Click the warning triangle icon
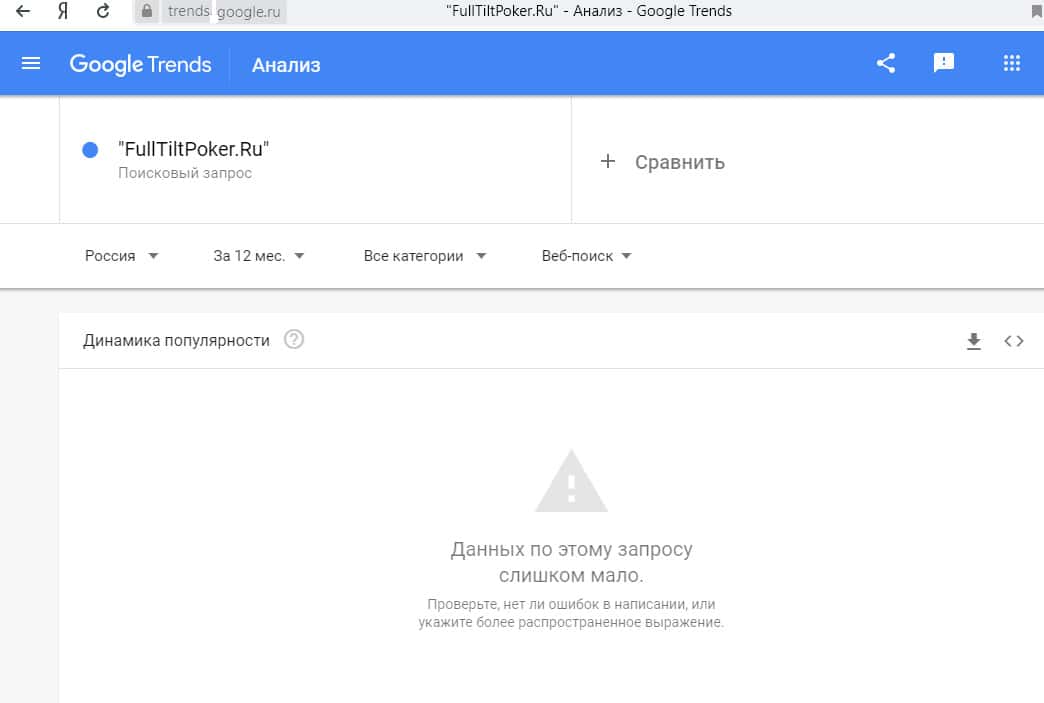1044x703 pixels. tap(571, 481)
